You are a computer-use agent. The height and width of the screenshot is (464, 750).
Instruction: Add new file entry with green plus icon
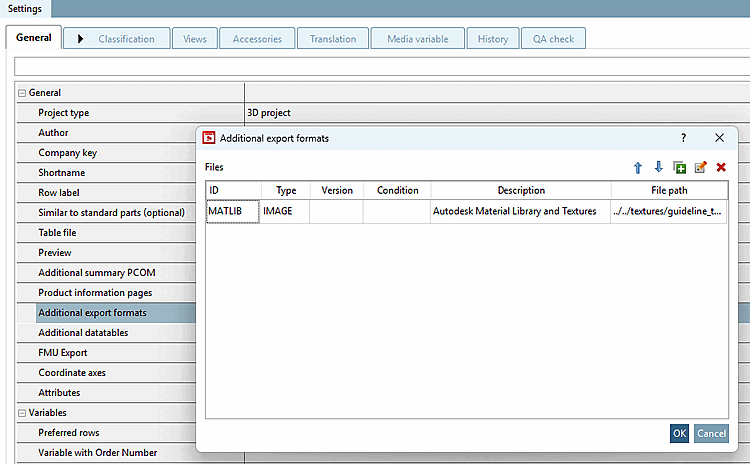[x=680, y=167]
